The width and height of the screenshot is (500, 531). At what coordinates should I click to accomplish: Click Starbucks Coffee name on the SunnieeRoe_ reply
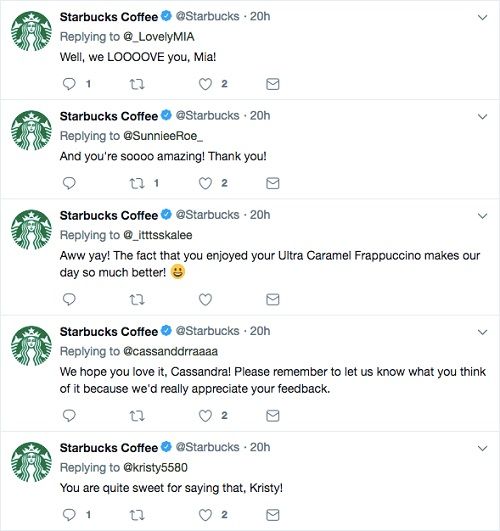pos(109,116)
